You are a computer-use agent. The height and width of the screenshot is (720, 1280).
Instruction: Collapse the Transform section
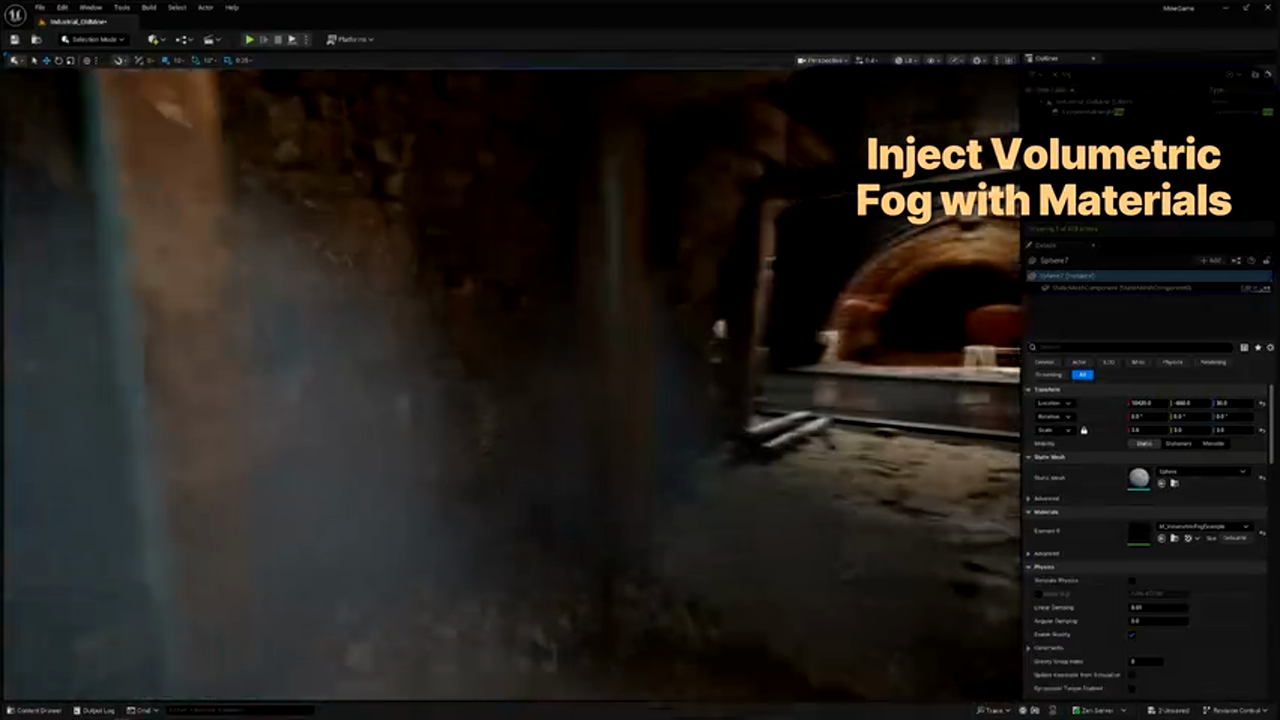click(x=1030, y=389)
